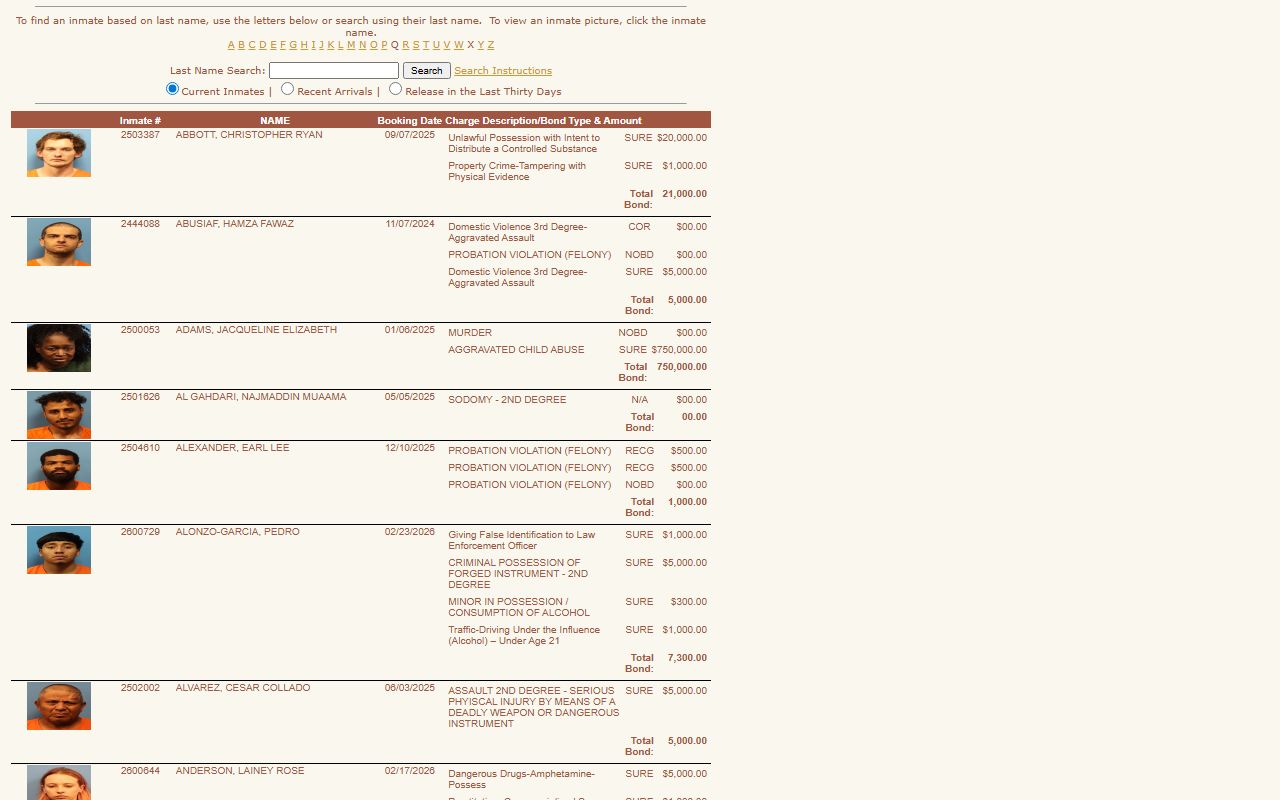Filter inmates by letter D

point(263,45)
